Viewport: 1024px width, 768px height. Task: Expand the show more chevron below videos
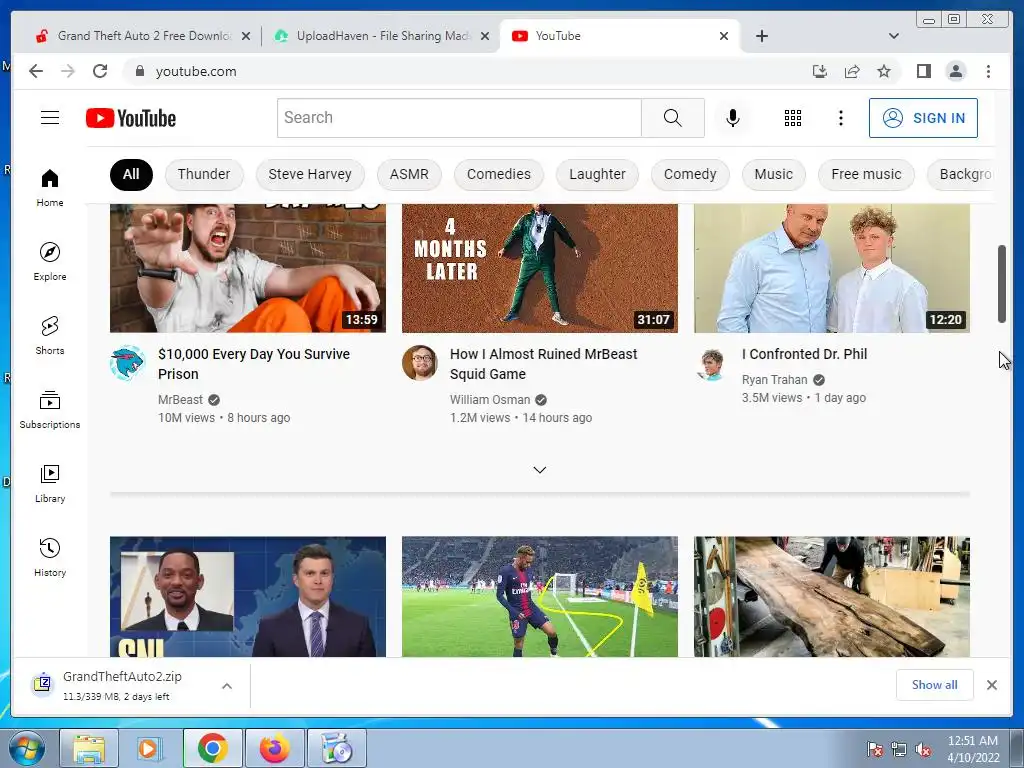539,470
